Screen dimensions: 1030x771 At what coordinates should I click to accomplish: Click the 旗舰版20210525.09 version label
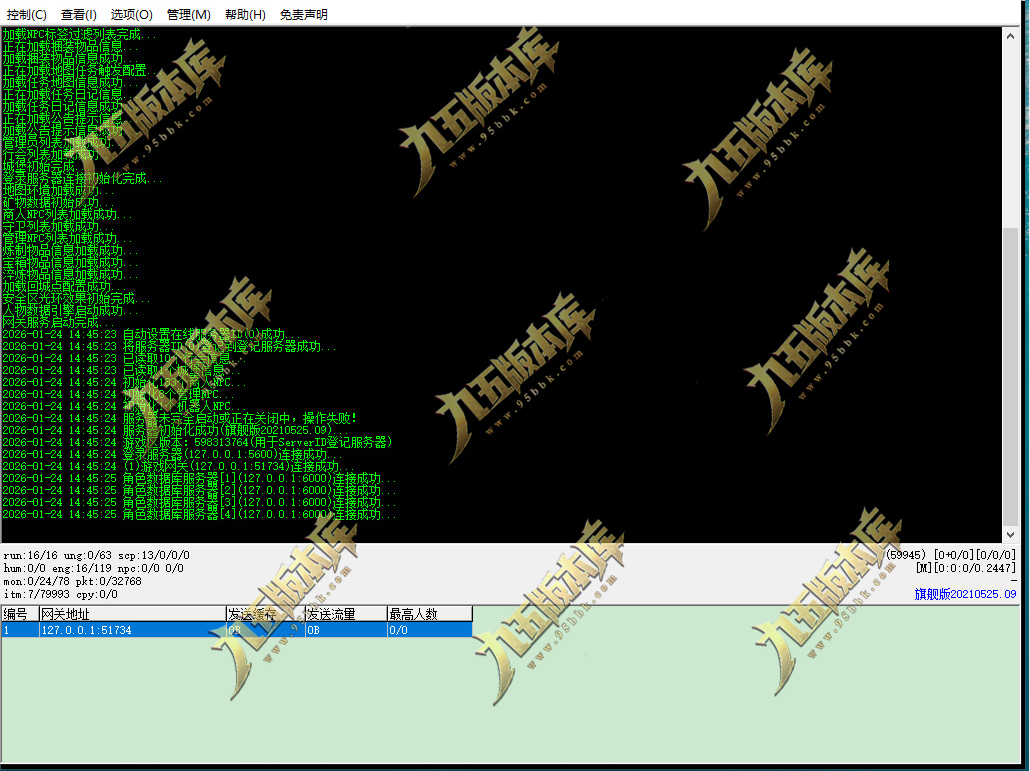tap(965, 594)
